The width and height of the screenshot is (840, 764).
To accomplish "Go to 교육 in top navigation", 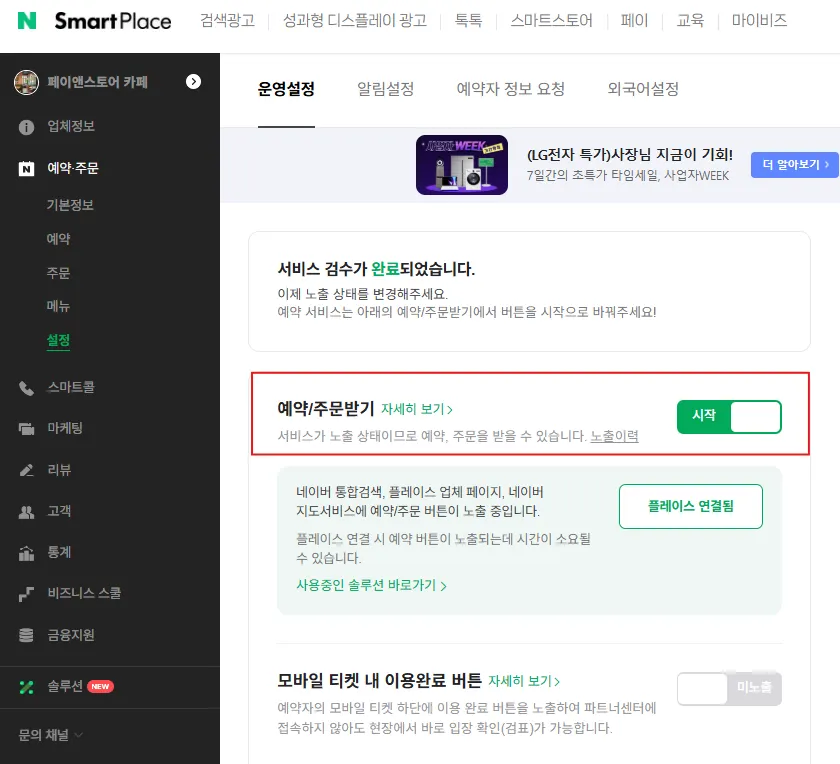I will (690, 20).
